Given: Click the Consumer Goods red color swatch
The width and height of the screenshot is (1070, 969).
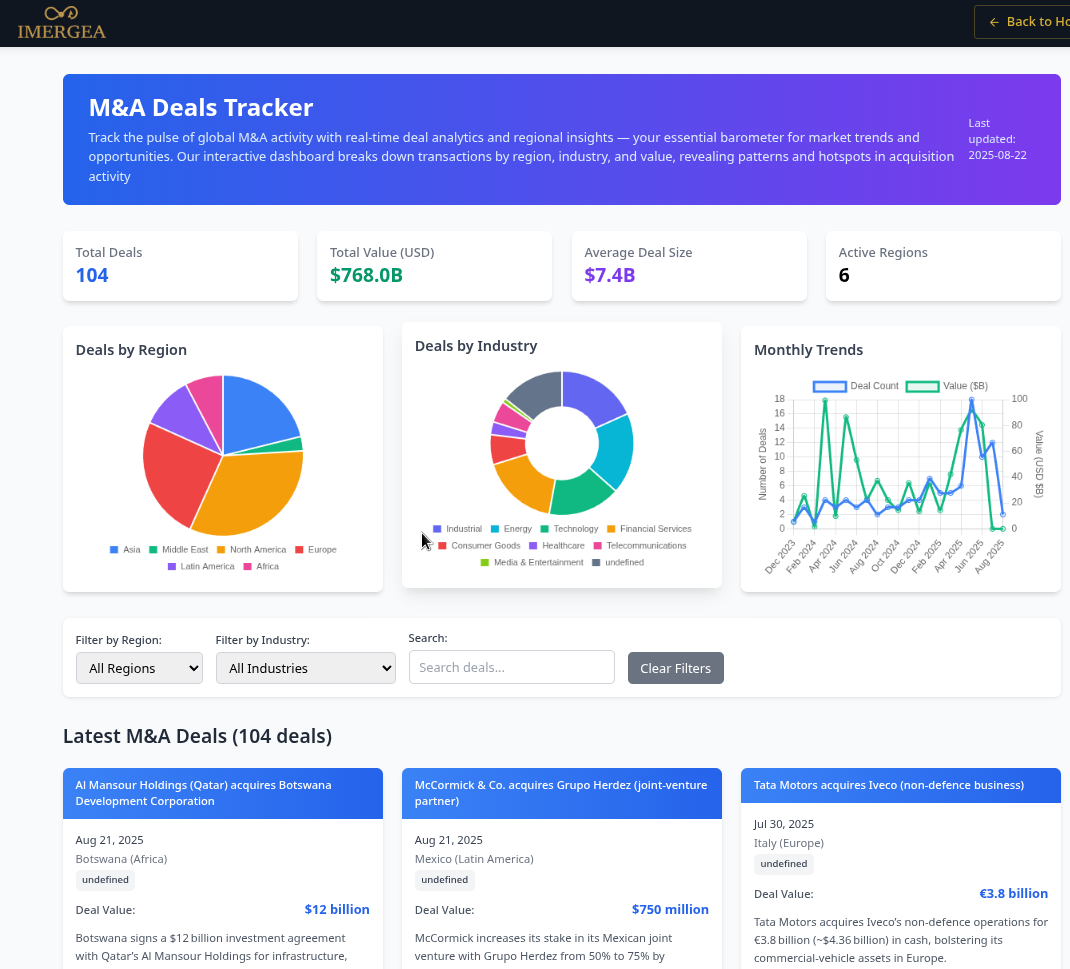Looking at the screenshot, I should pyautogui.click(x=441, y=546).
